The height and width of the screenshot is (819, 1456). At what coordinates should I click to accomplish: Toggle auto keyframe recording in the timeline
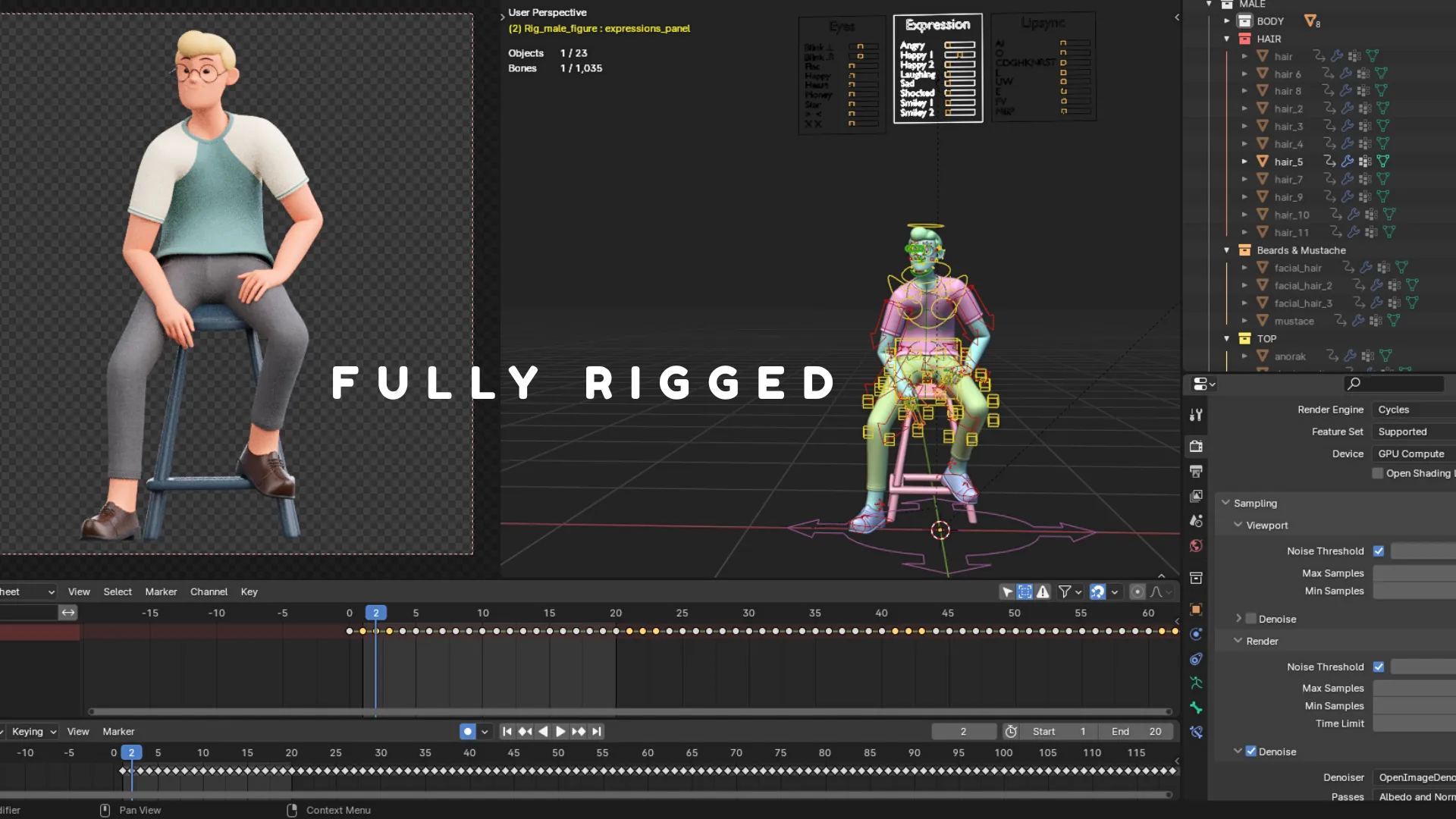click(x=468, y=732)
